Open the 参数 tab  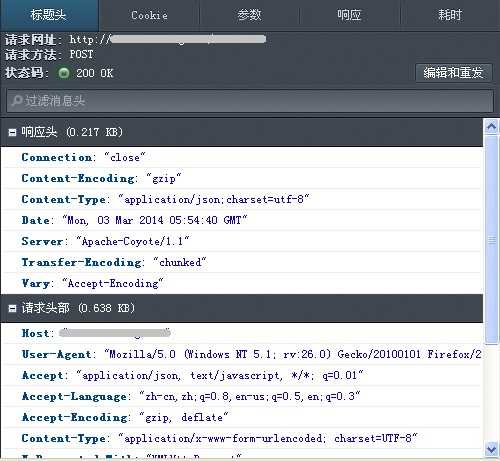249,15
